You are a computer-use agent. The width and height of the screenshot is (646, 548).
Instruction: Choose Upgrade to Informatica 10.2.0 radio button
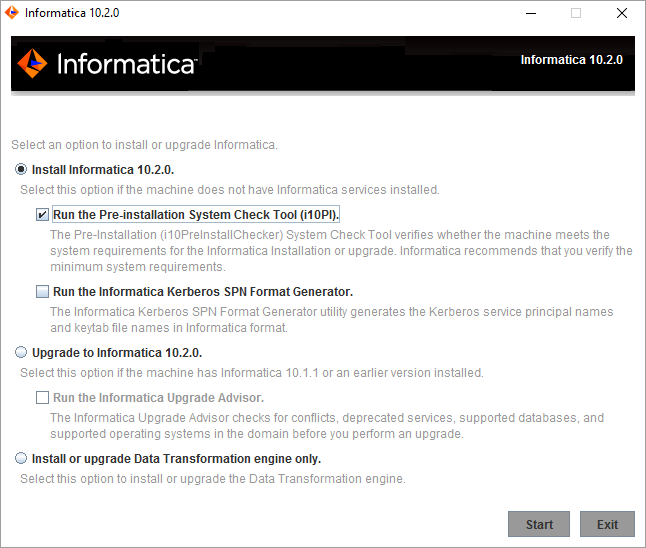(x=21, y=352)
